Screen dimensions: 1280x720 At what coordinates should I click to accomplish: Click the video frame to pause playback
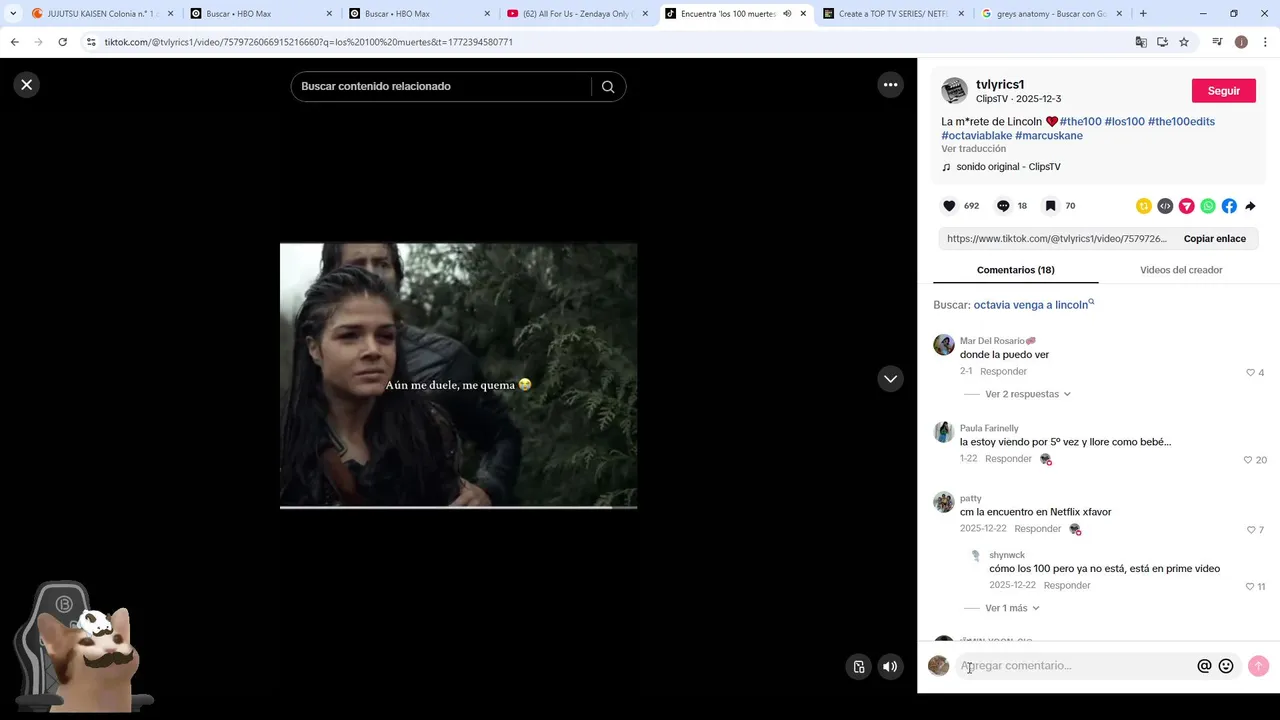tap(458, 375)
